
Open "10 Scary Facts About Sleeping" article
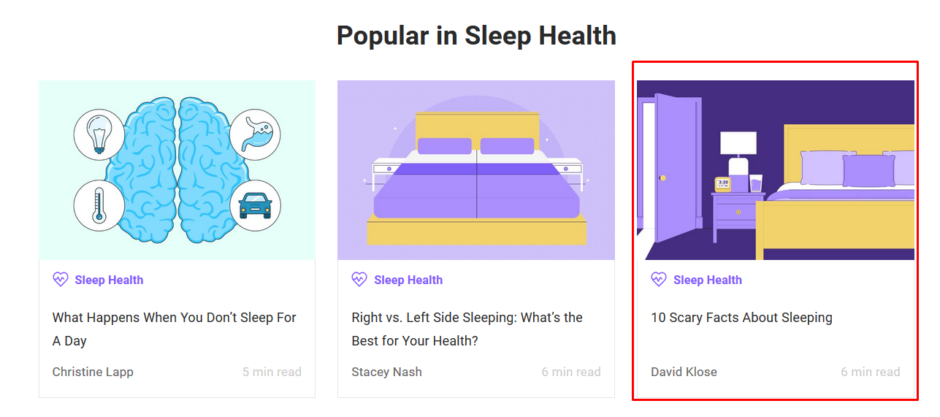pyautogui.click(x=741, y=318)
